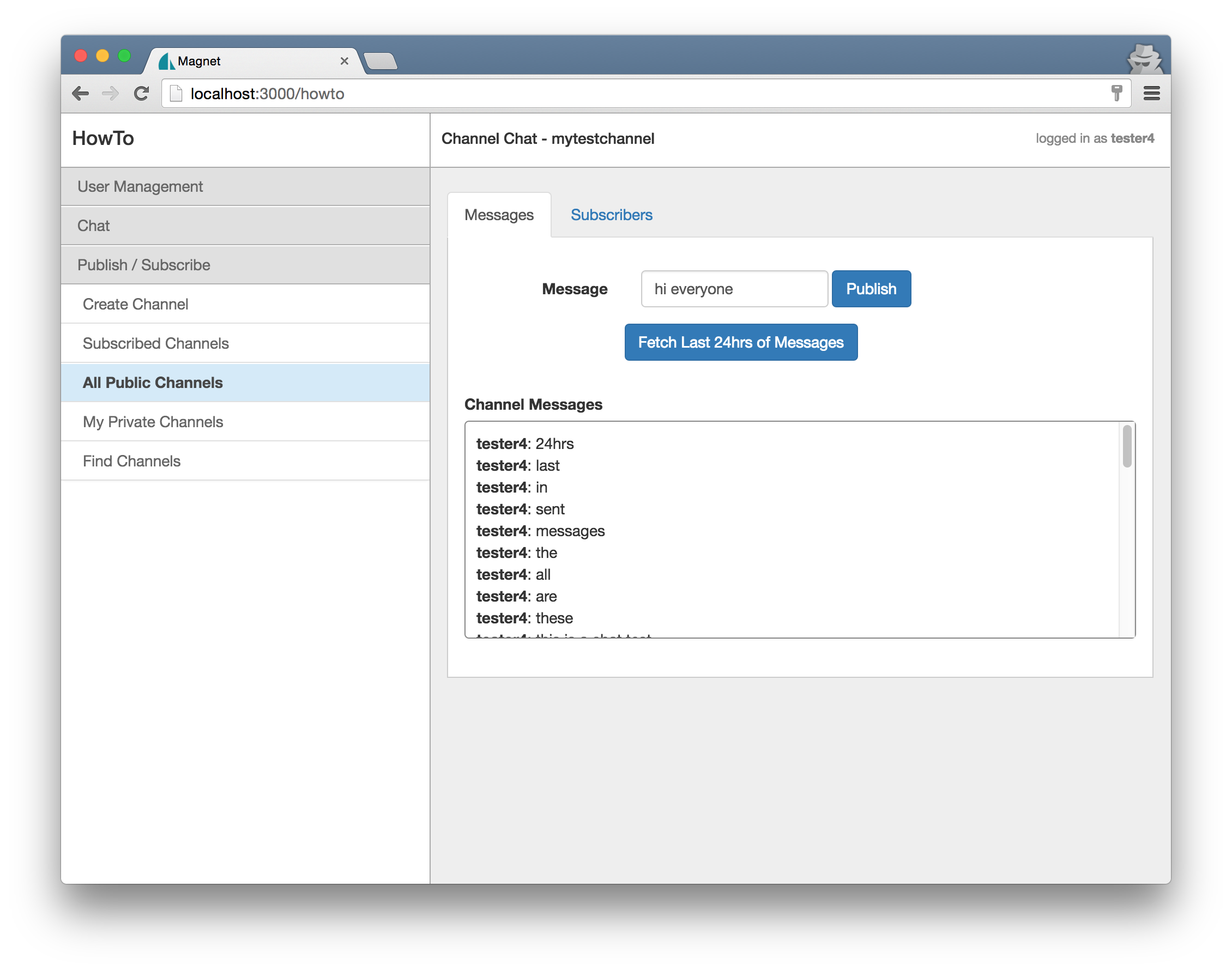Click the page icon in address bar
The height and width of the screenshot is (971, 1232).
176,93
